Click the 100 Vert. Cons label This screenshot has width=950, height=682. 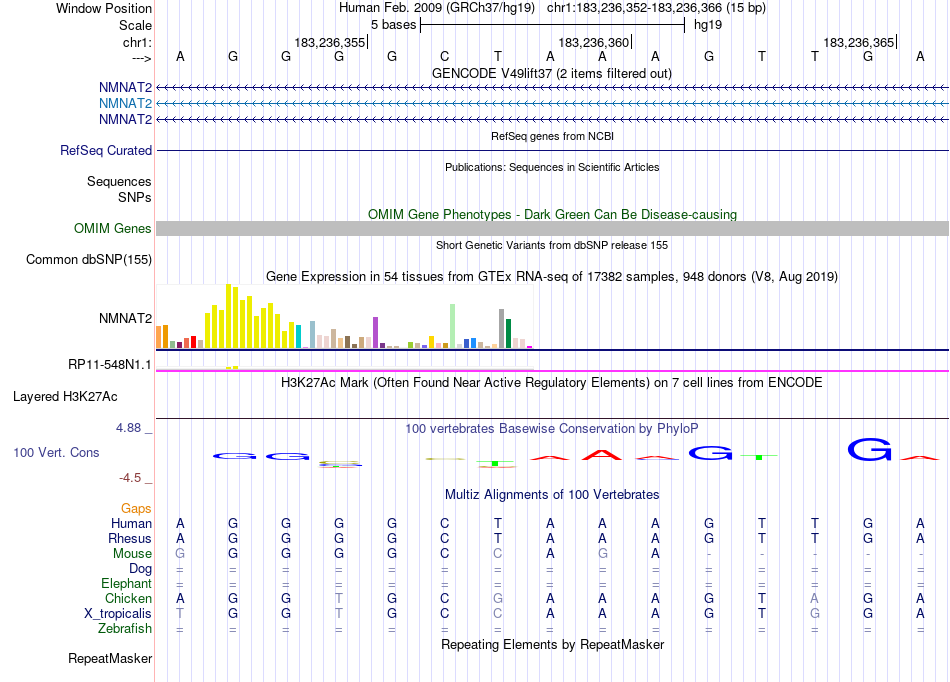point(56,452)
